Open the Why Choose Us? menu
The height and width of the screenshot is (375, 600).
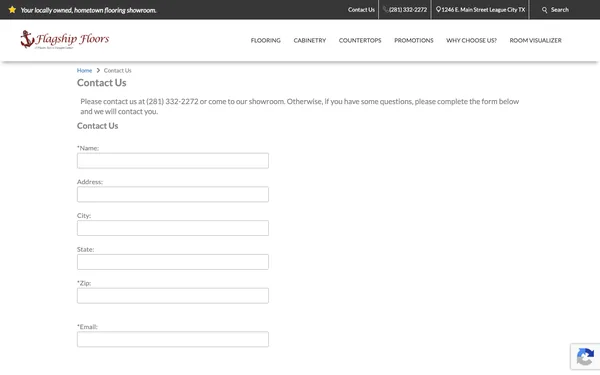[471, 40]
